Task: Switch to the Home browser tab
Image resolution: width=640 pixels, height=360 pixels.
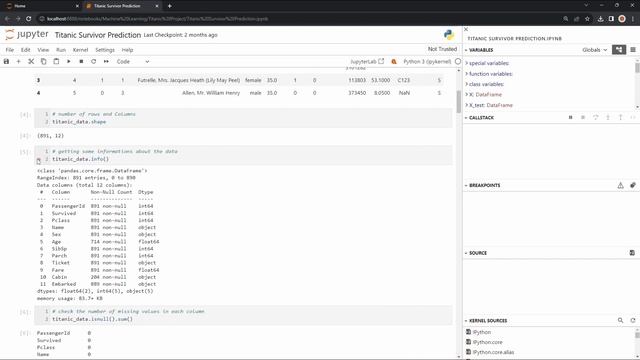Action: pyautogui.click(x=41, y=6)
